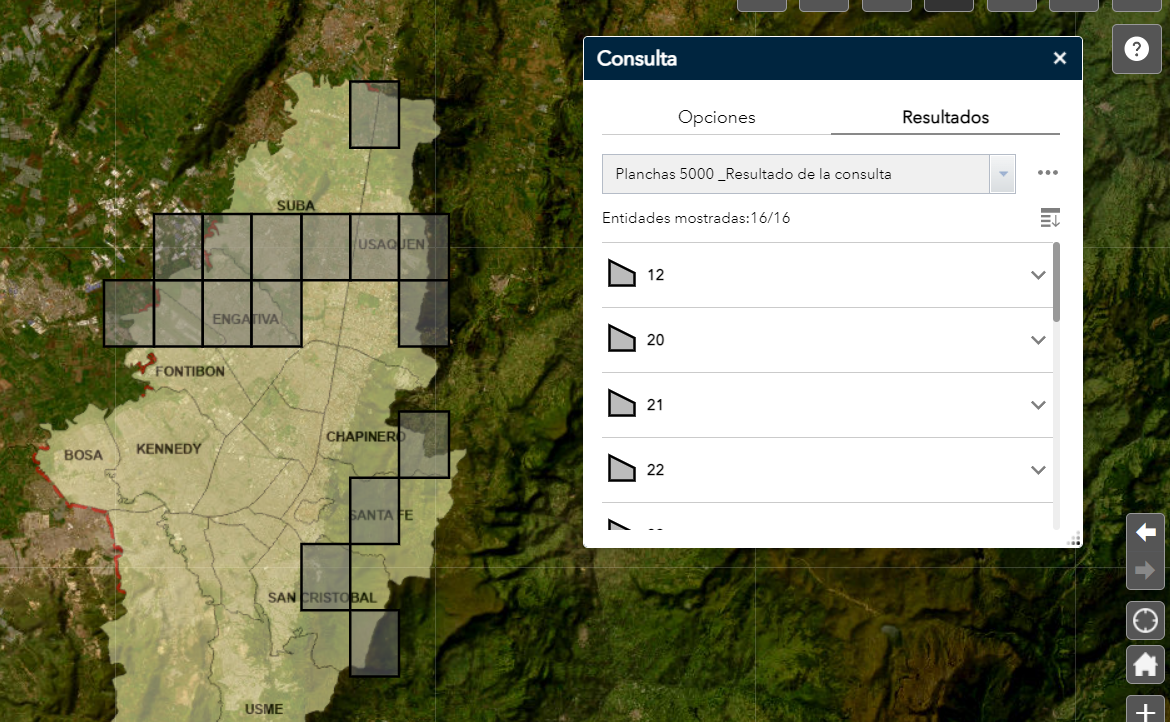Viewport: 1170px width, 722px height.
Task: Select the Resultados tab
Action: point(945,117)
